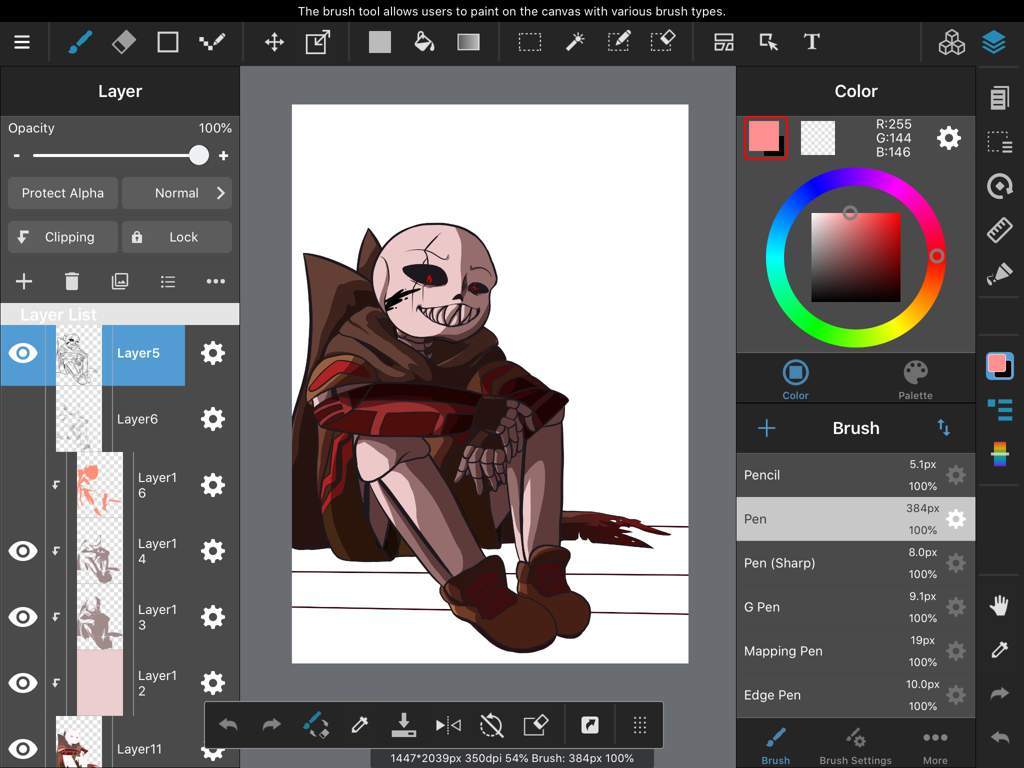
Task: Click the pink foreground color swatch
Action: [x=763, y=136]
